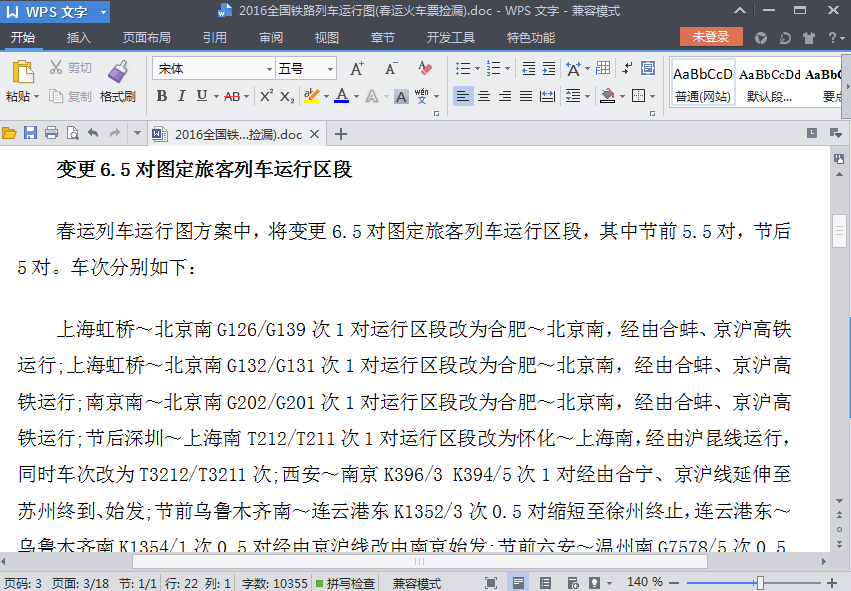The width and height of the screenshot is (851, 591).
Task: Increase paragraph indent
Action: pyautogui.click(x=547, y=68)
